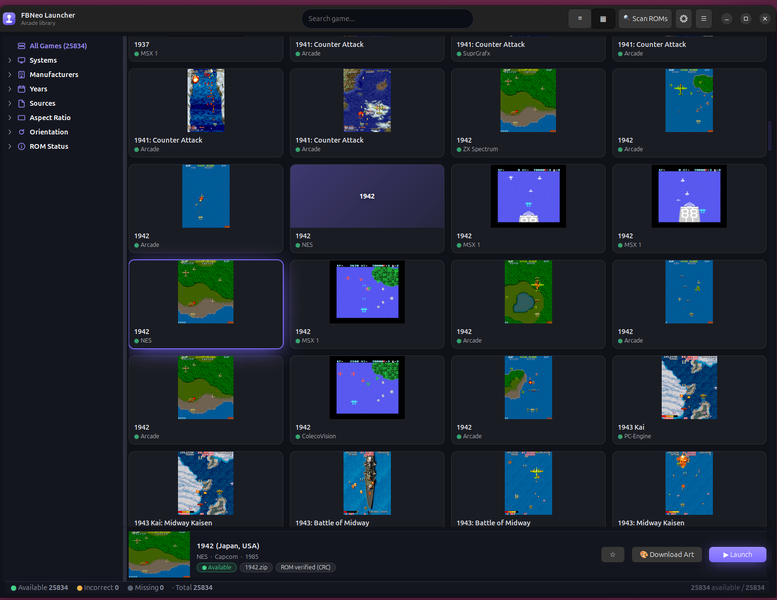Click the 1942 (Japan, USA) title
The image size is (777, 600).
pyautogui.click(x=228, y=546)
